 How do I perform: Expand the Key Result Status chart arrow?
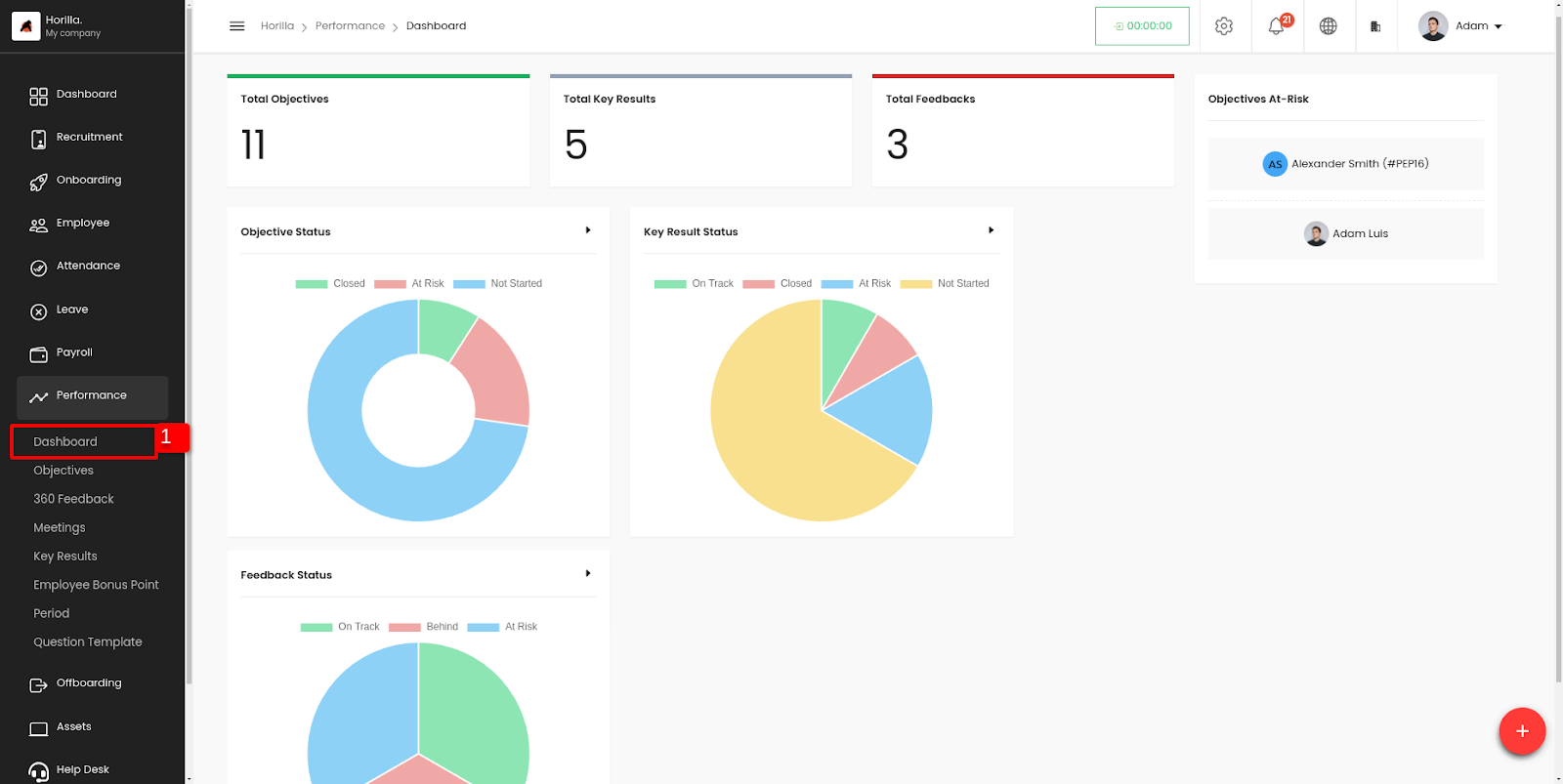[x=992, y=230]
